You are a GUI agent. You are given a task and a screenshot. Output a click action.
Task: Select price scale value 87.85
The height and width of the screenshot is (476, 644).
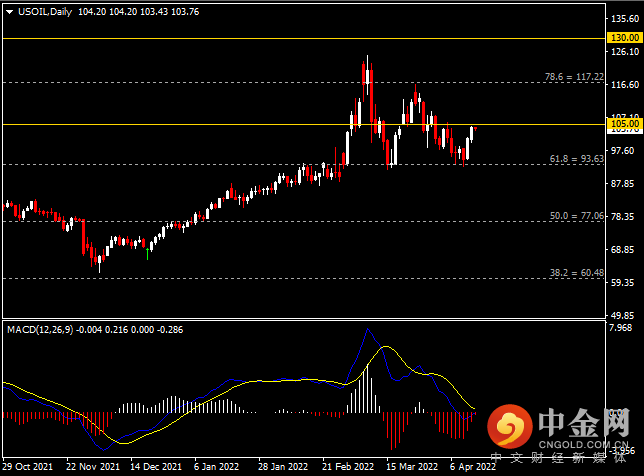tap(625, 184)
